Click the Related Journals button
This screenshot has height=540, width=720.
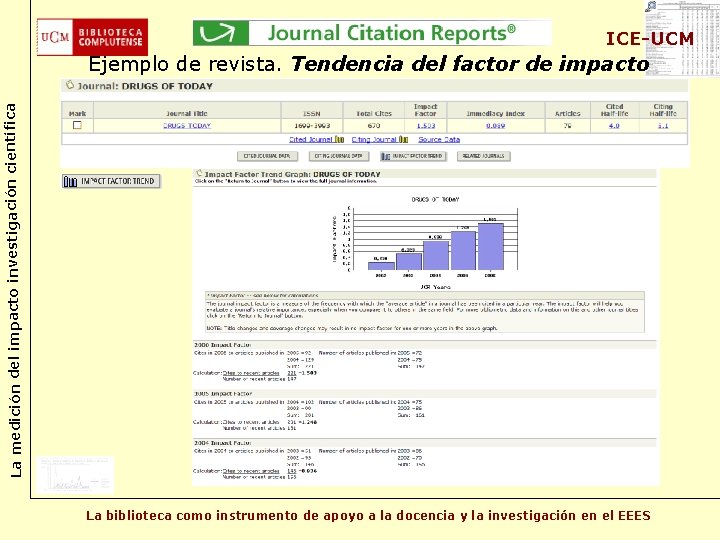click(x=484, y=156)
